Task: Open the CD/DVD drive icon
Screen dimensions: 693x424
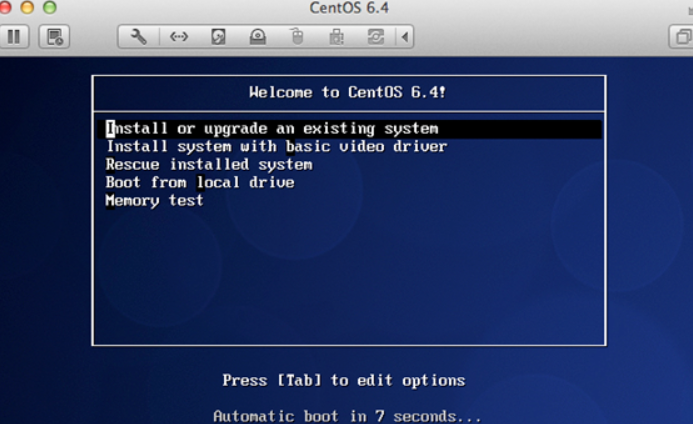Action: coord(258,37)
